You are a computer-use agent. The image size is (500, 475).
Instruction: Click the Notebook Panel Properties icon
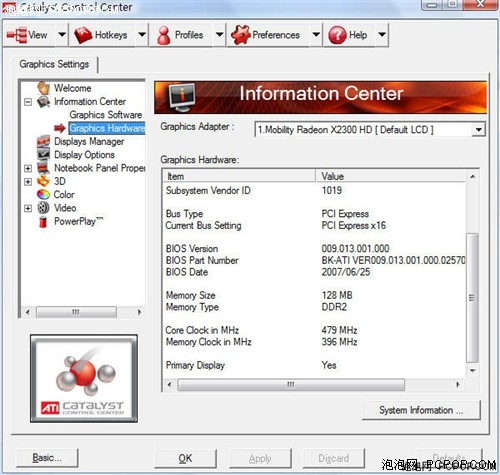pyautogui.click(x=43, y=168)
